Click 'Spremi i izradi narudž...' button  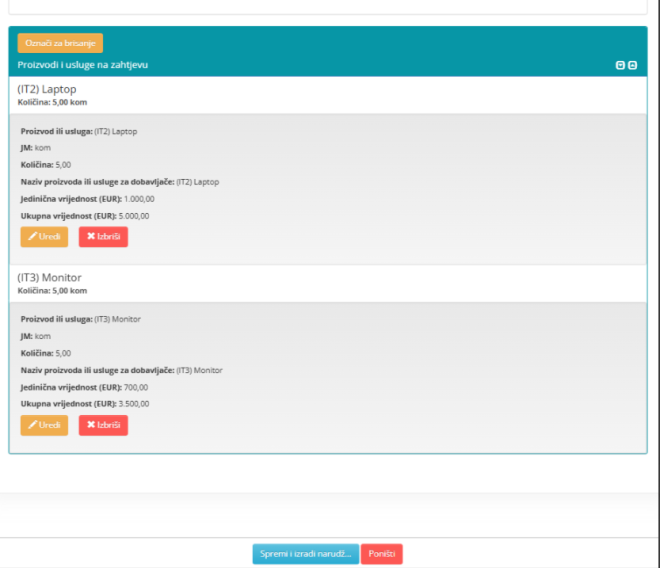pos(306,554)
